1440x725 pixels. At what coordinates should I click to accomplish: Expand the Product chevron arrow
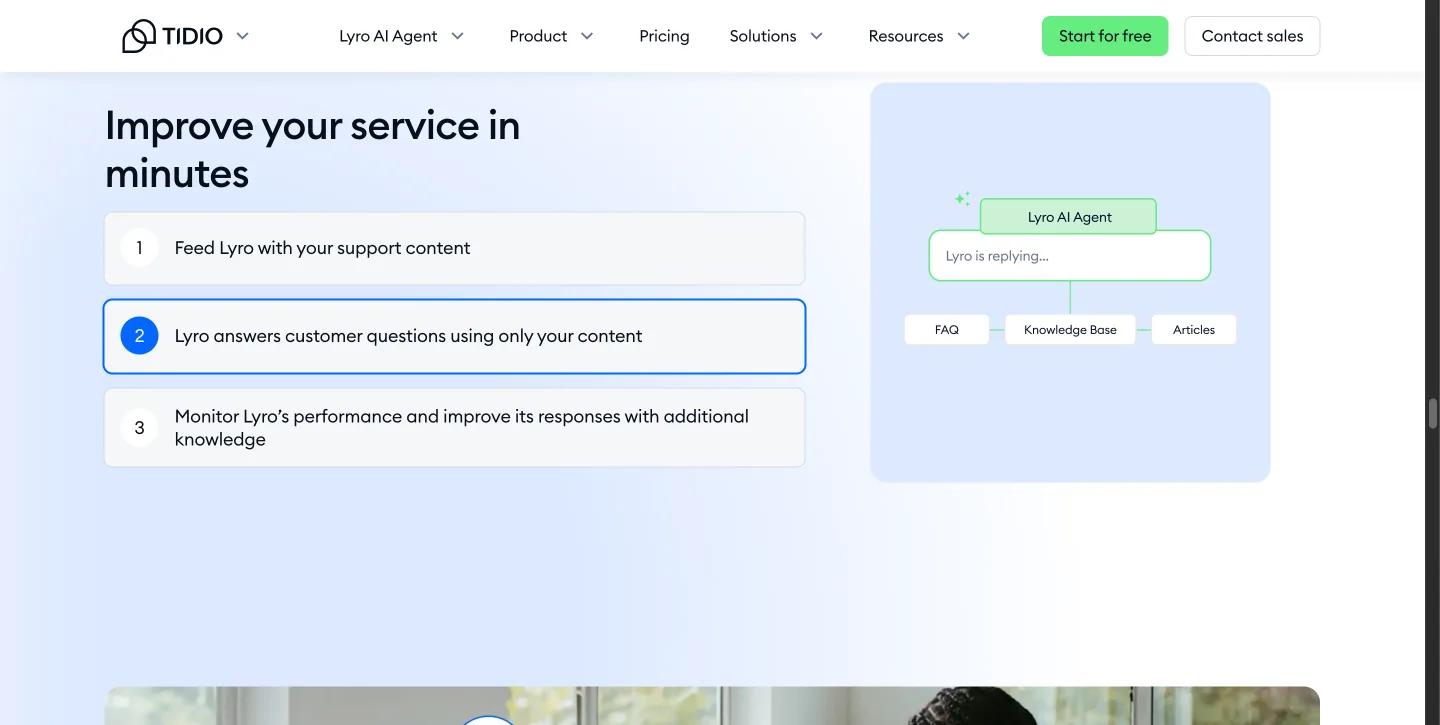[587, 36]
